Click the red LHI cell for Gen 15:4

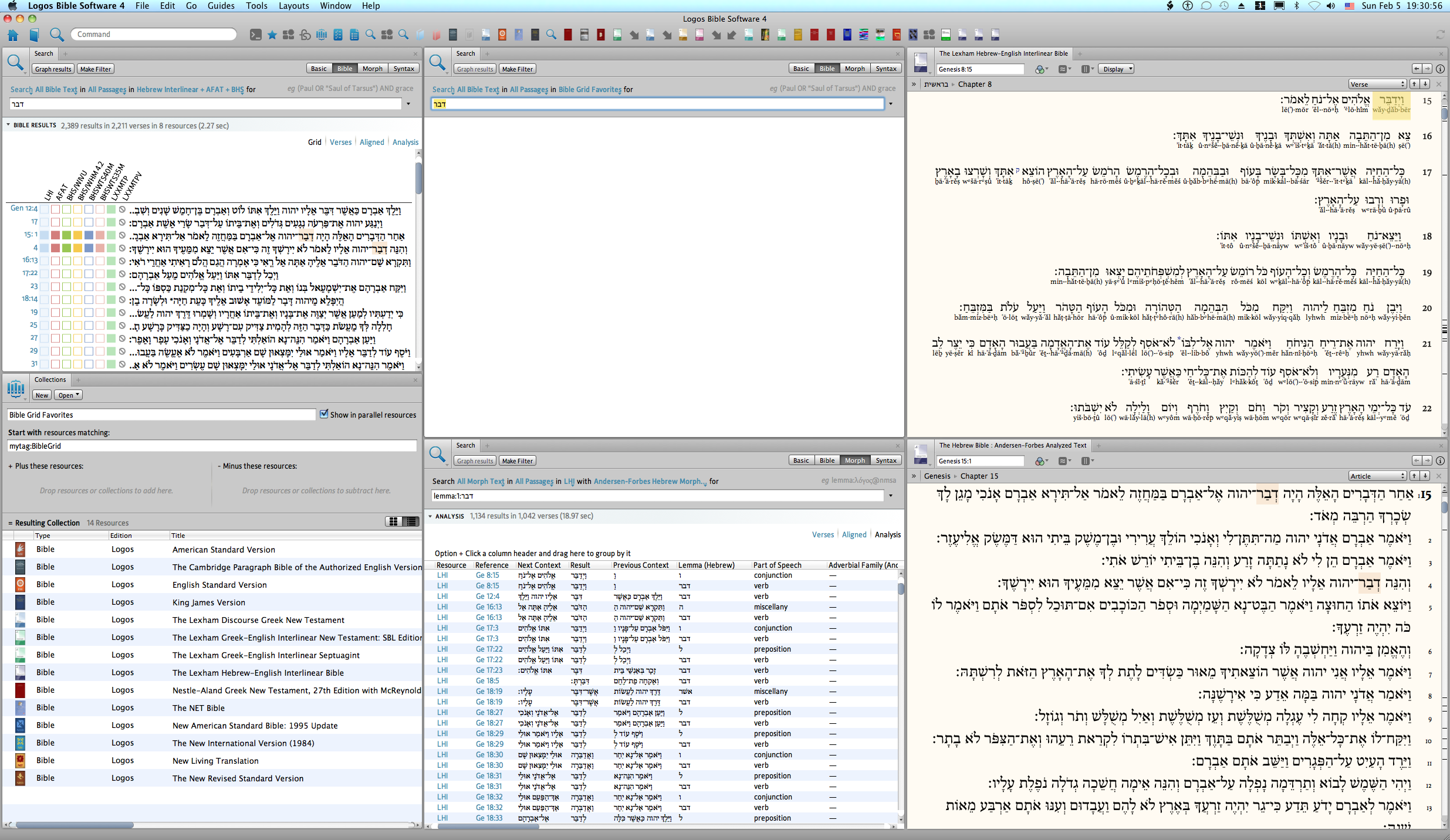point(55,248)
